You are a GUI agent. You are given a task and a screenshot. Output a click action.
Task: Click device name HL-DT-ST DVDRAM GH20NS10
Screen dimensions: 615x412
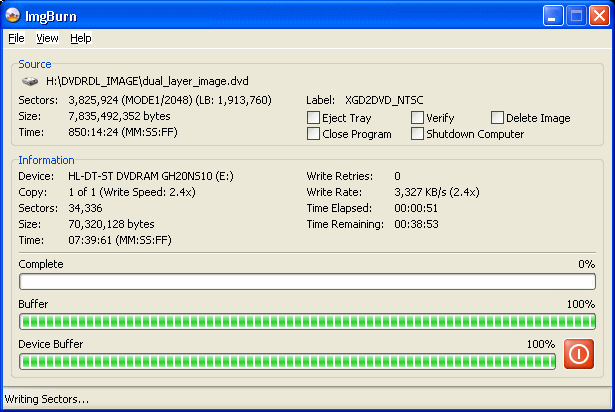coord(151,176)
